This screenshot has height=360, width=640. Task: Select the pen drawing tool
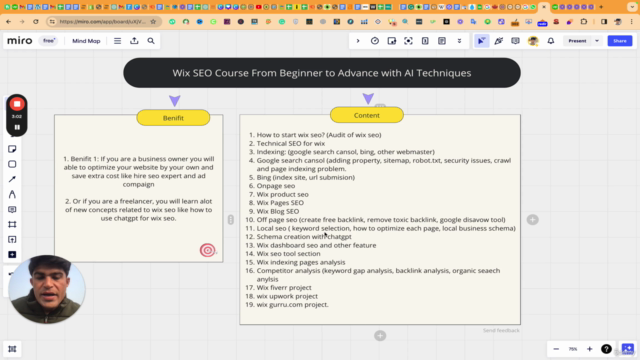click(12, 194)
